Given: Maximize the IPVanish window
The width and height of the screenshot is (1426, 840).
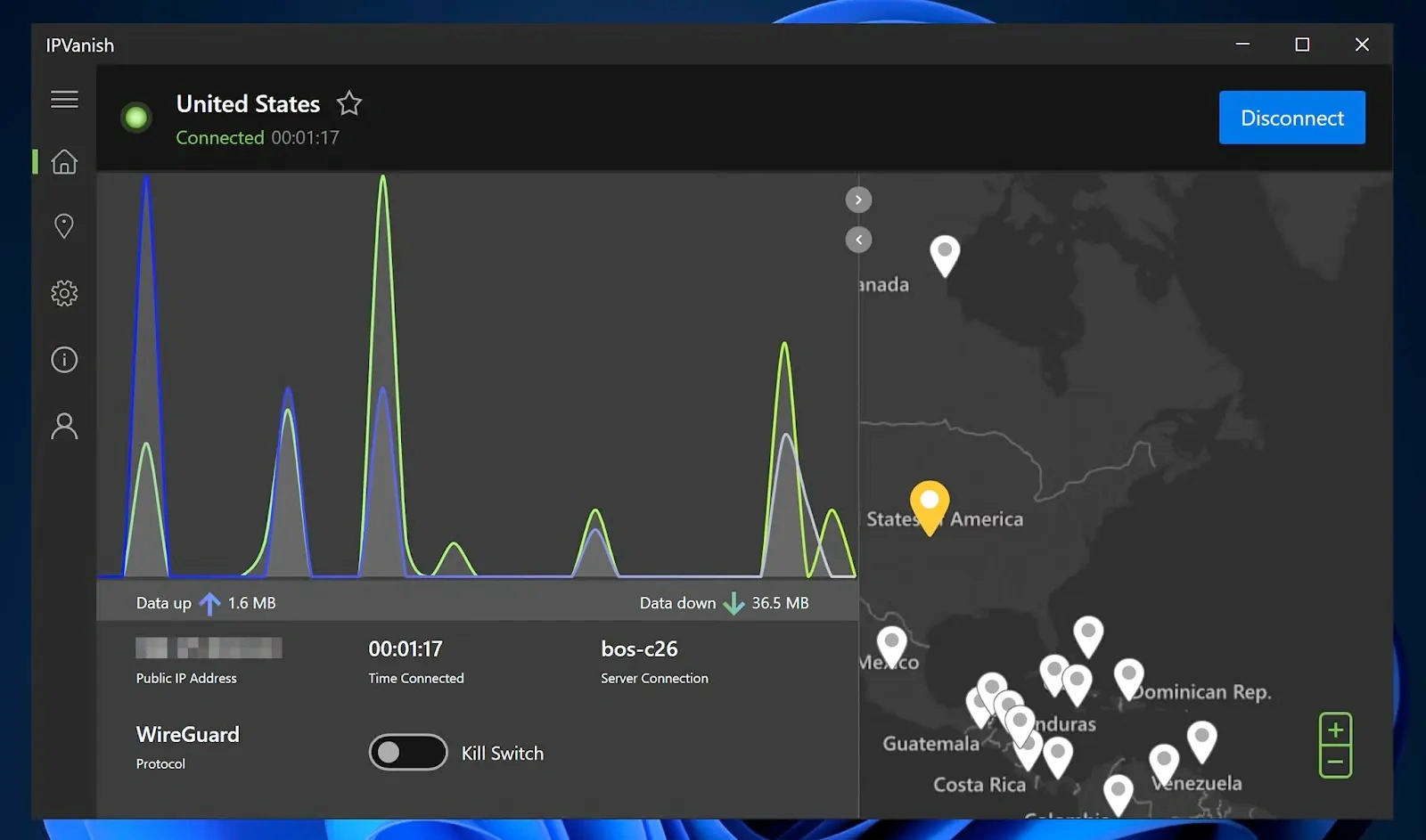Looking at the screenshot, I should pyautogui.click(x=1302, y=45).
